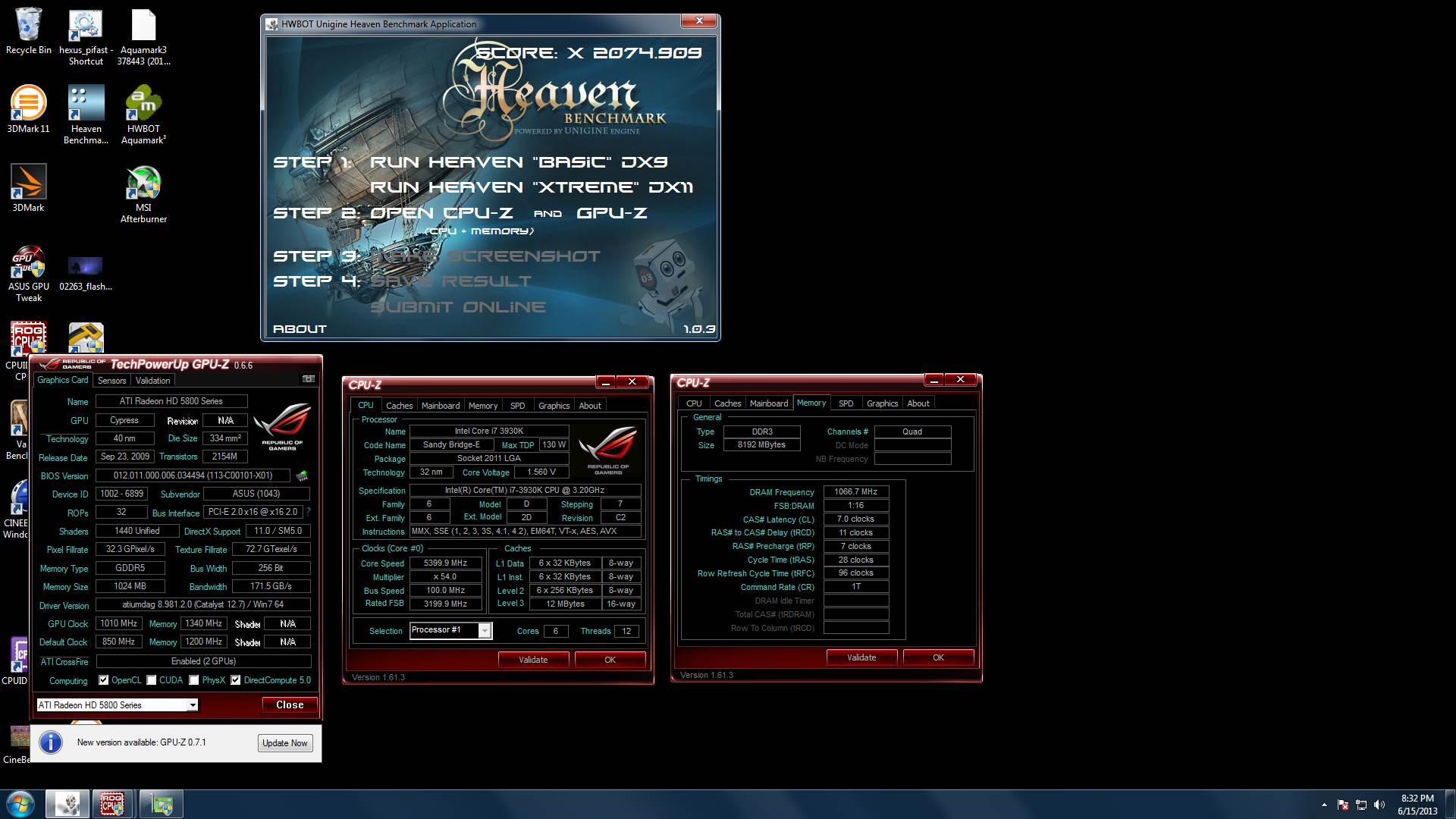Open the 3DMark desktop shortcut

(x=29, y=187)
